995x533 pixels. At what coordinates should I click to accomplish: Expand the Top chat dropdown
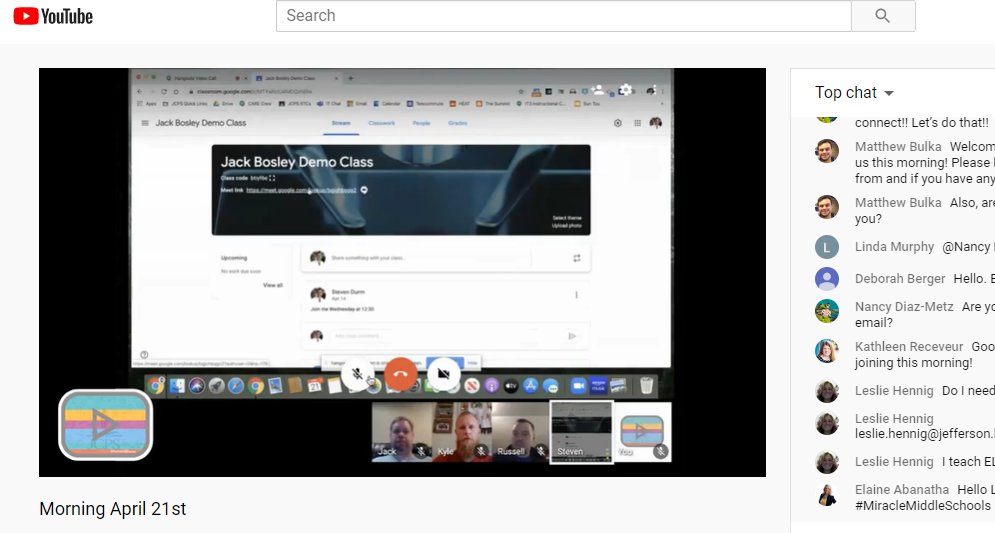[x=854, y=93]
